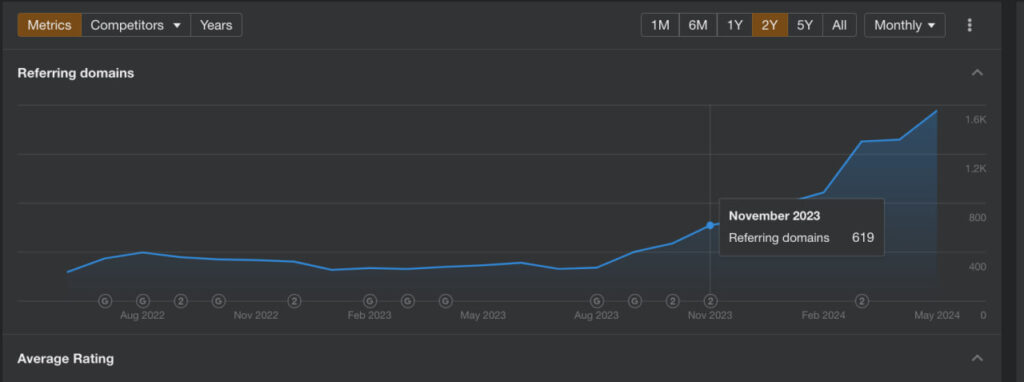1024x382 pixels.
Task: Select the 6M time range
Action: pyautogui.click(x=698, y=25)
